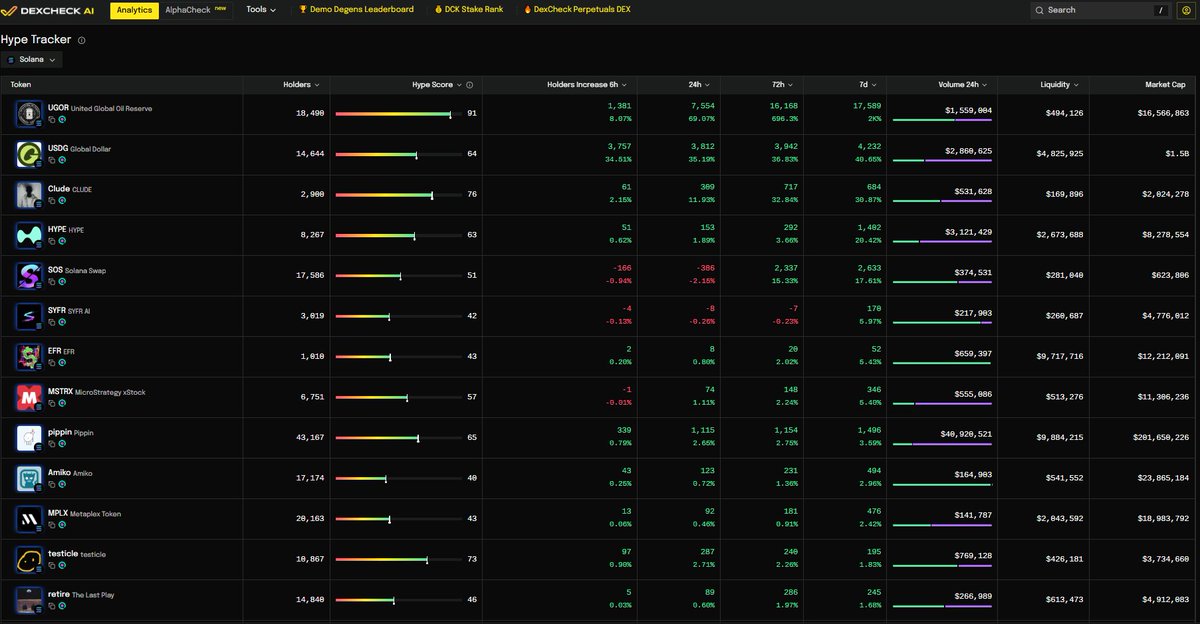
Task: Open the user profile icon
Action: tap(1186, 10)
